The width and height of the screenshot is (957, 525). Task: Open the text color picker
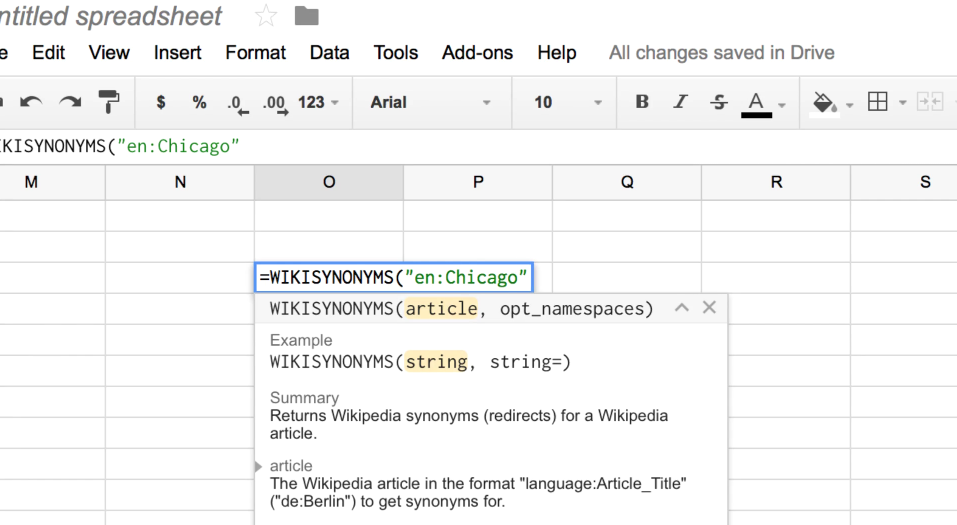(756, 103)
